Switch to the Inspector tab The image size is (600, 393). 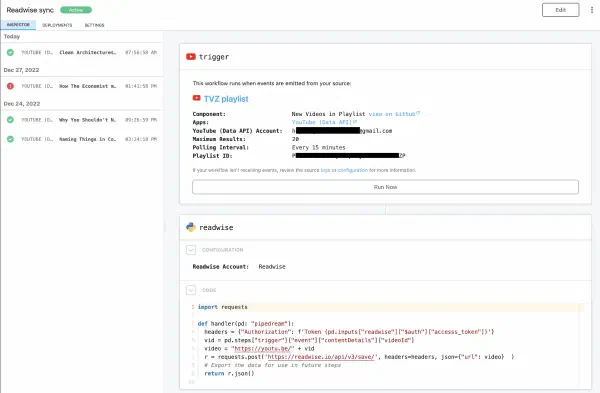tap(18, 24)
